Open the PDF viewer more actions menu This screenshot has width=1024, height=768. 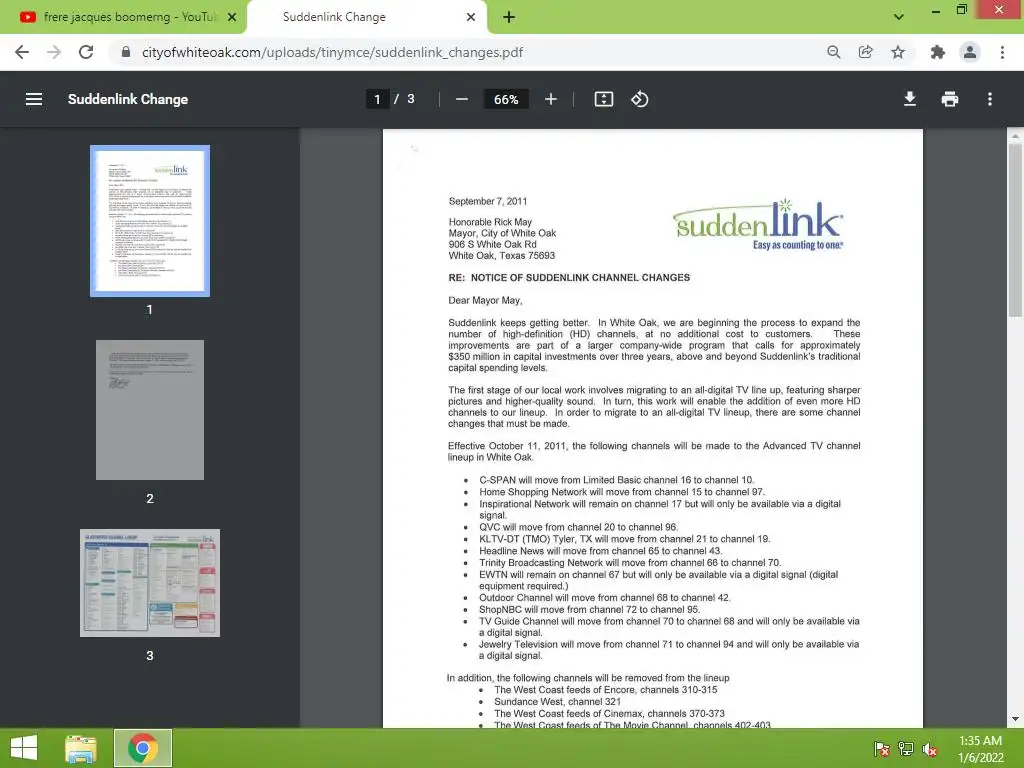(x=990, y=99)
